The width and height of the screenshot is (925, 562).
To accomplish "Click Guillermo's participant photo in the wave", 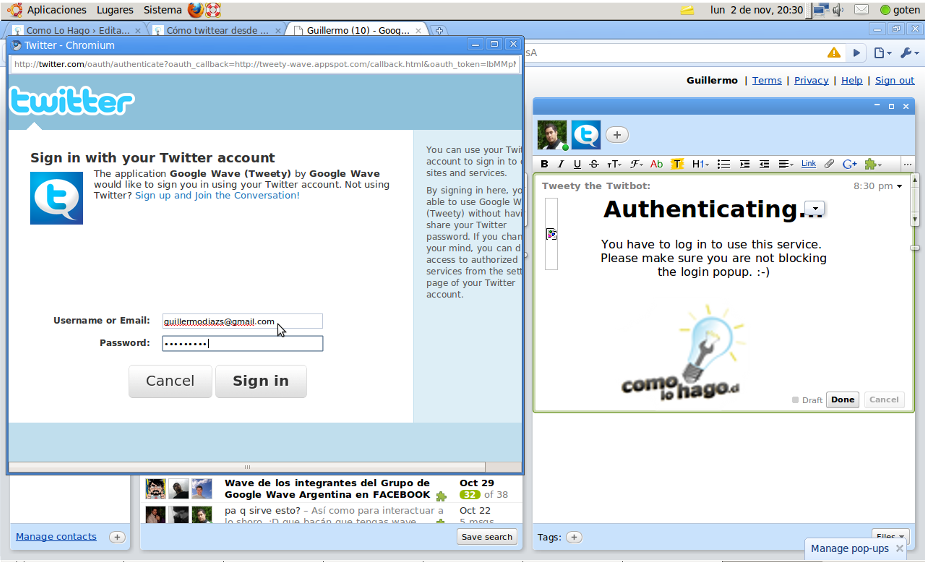I will [552, 134].
